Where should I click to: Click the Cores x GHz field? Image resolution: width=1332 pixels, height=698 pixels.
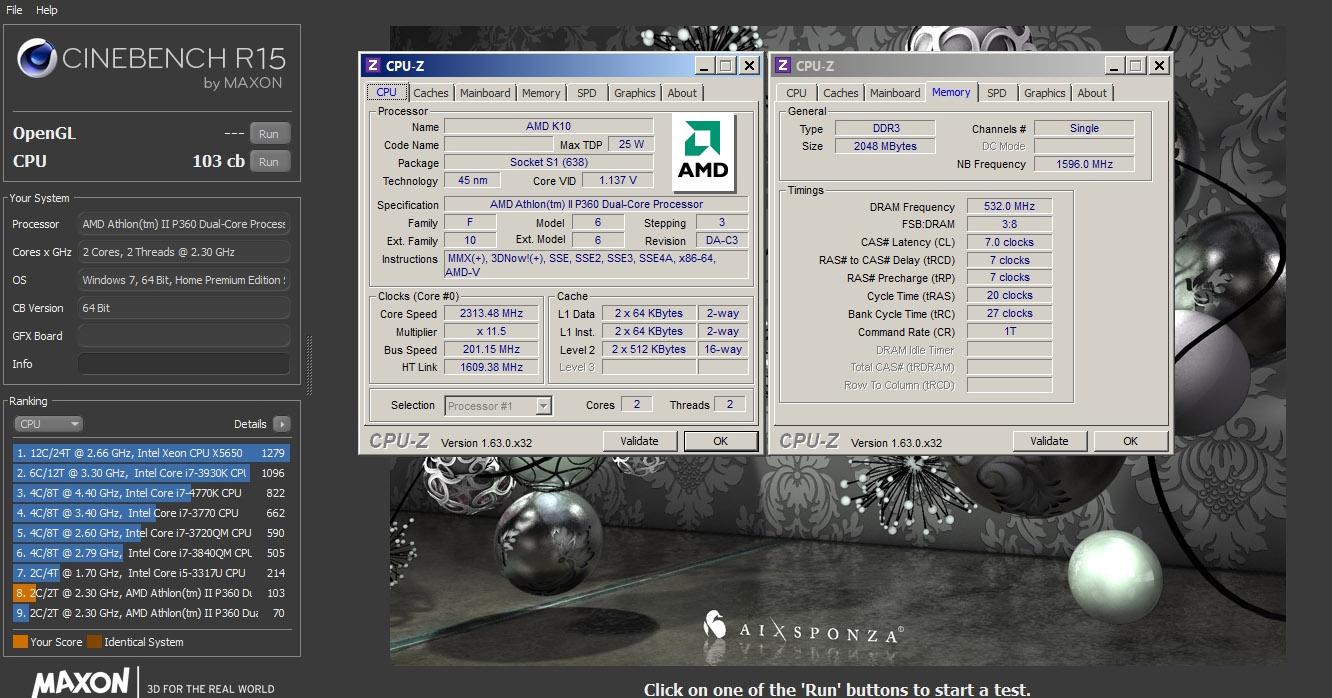click(184, 252)
